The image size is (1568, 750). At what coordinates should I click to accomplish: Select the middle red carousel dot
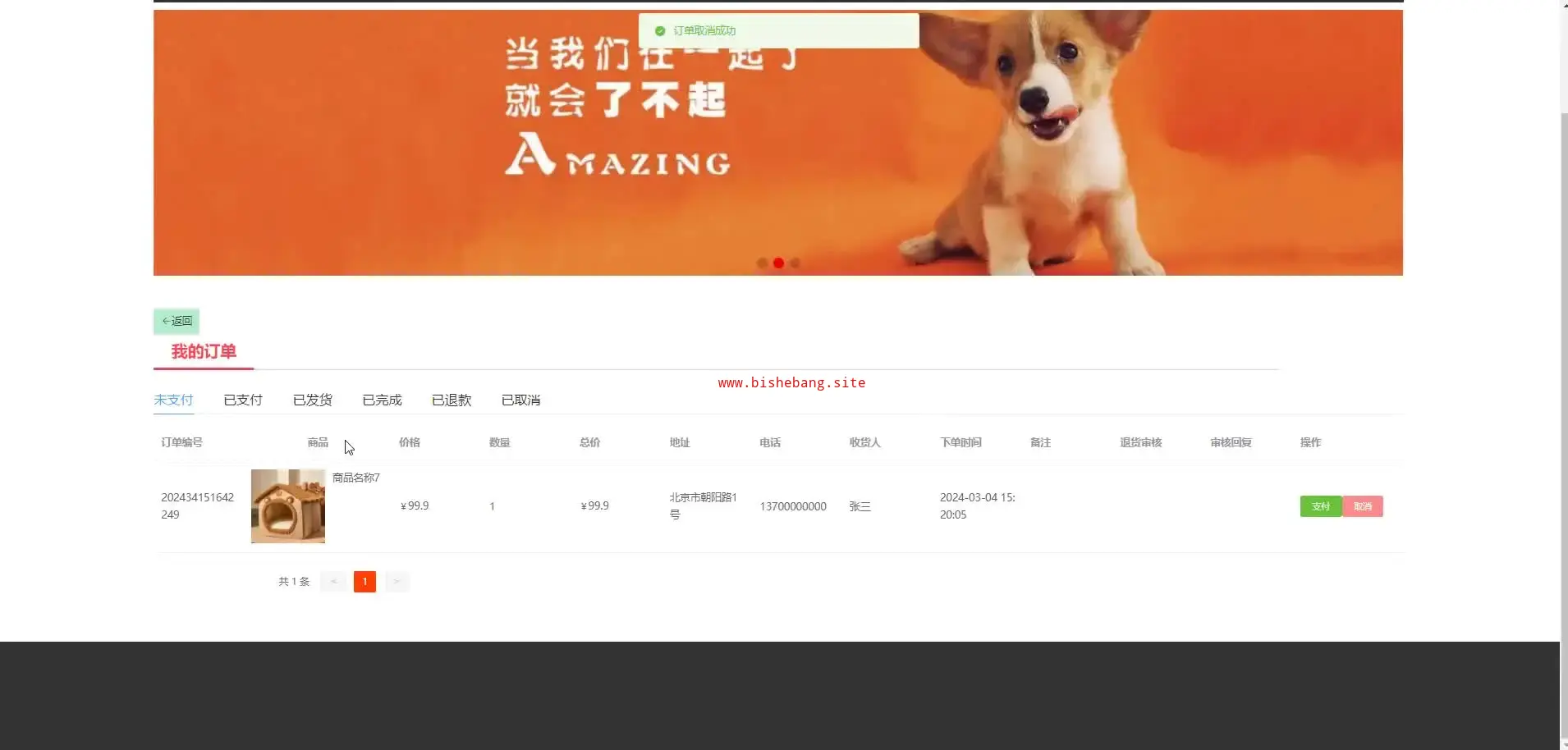click(x=778, y=263)
